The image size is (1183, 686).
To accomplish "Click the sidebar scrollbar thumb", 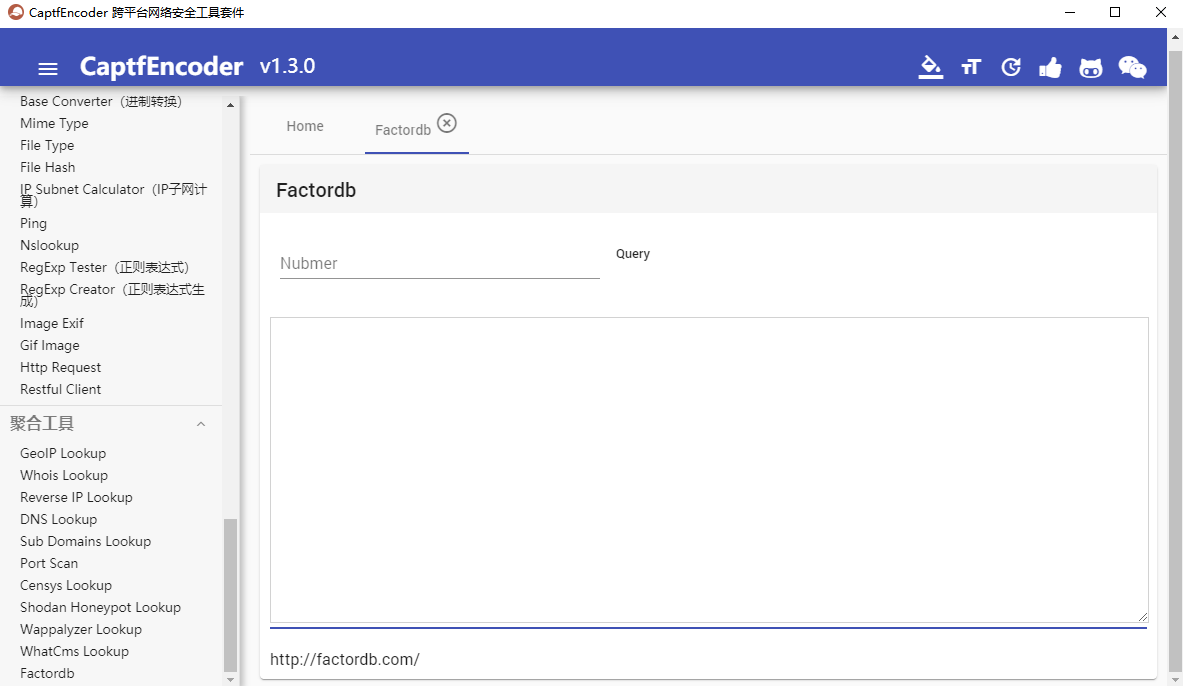I will (230, 595).
